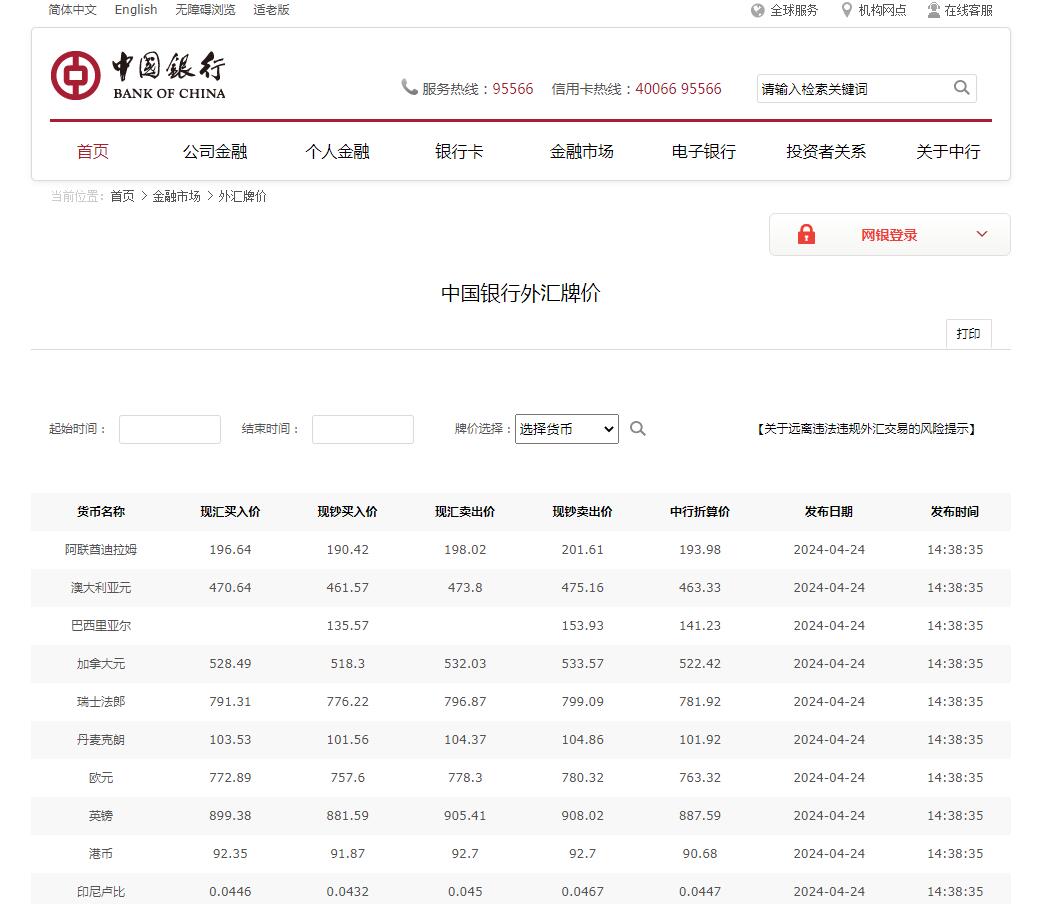Switch the site to English
The width and height of the screenshot is (1060, 904).
point(136,10)
